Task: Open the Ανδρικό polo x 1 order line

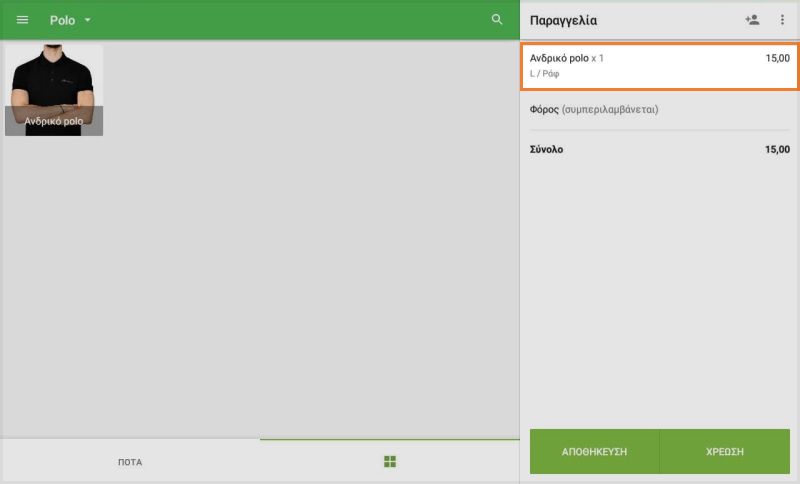Action: [660, 66]
